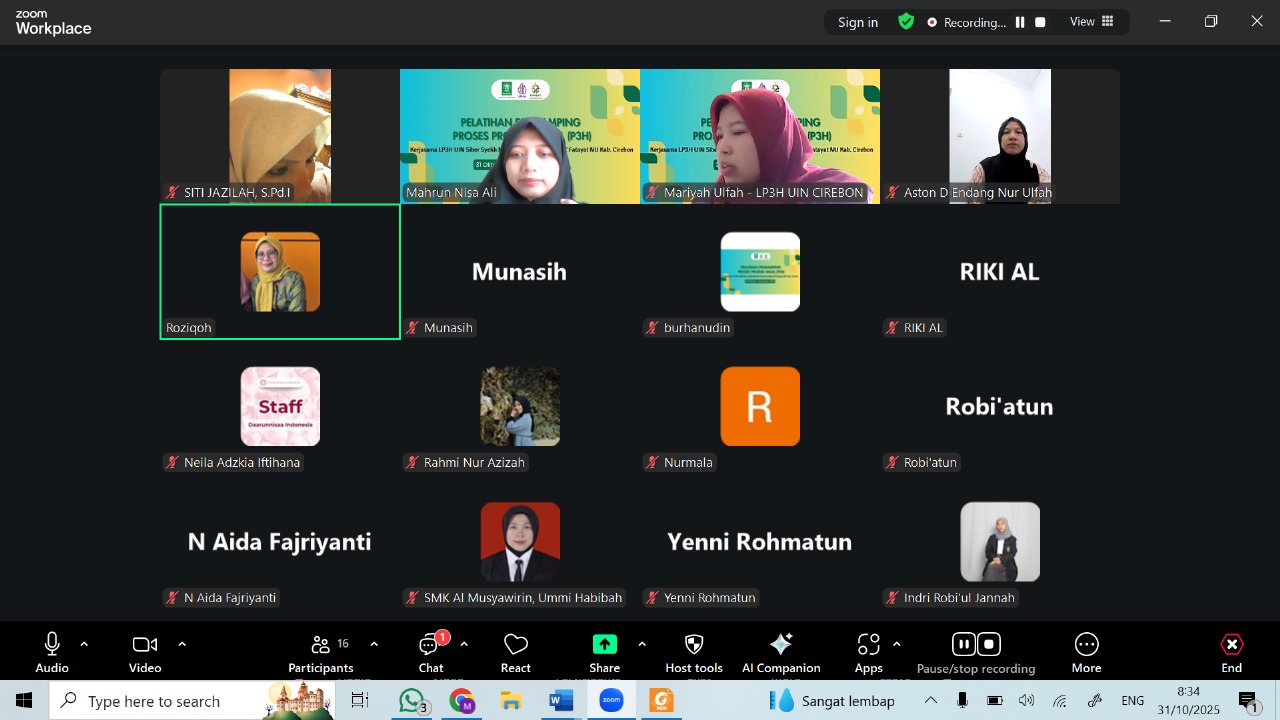The width and height of the screenshot is (1280, 720).
Task: Expand video settings arrow
Action: (x=182, y=644)
